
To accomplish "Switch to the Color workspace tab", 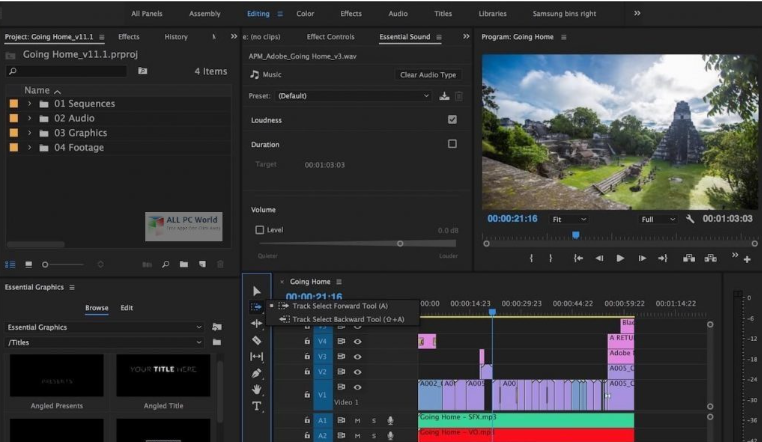I will pos(305,14).
